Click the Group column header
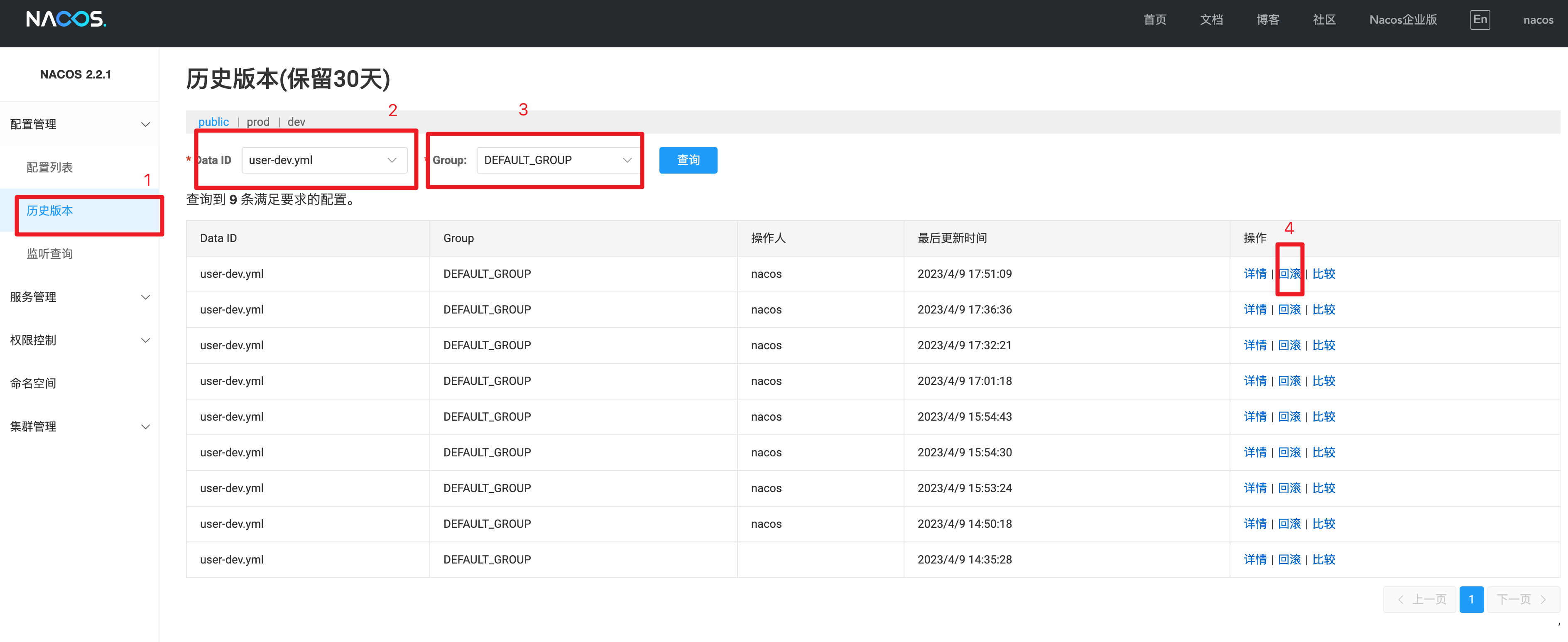This screenshot has height=642, width=1568. pyautogui.click(x=458, y=238)
